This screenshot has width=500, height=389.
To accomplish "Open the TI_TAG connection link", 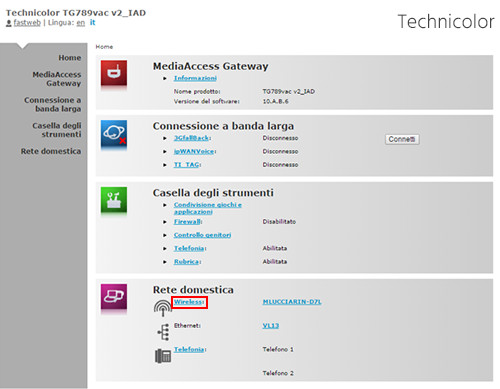I will [187, 165].
